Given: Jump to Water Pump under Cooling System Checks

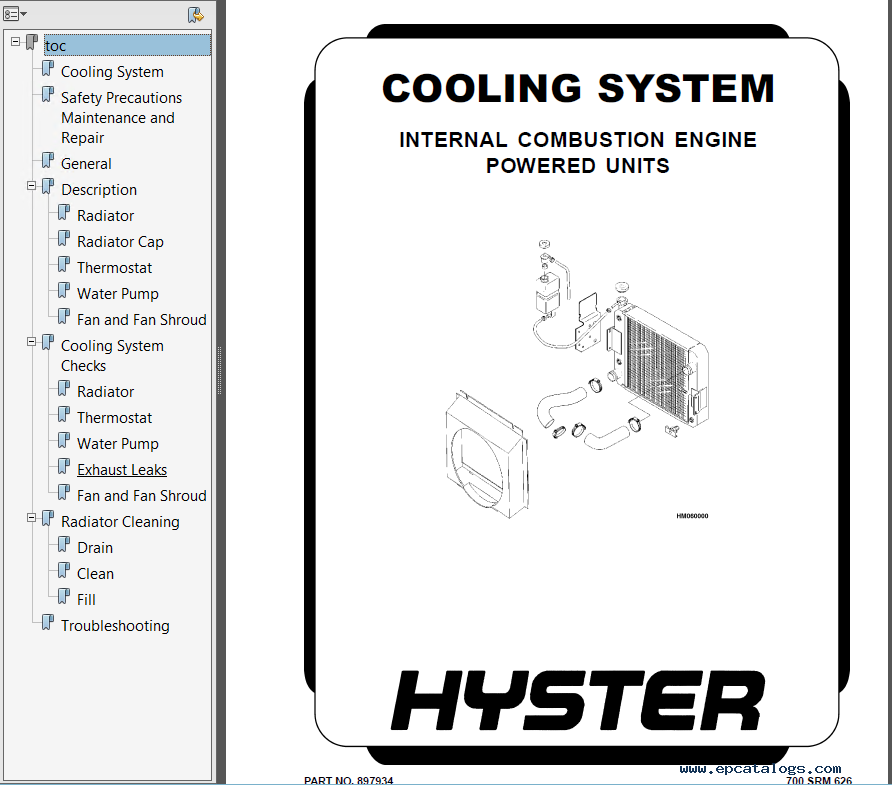Looking at the screenshot, I should (118, 444).
